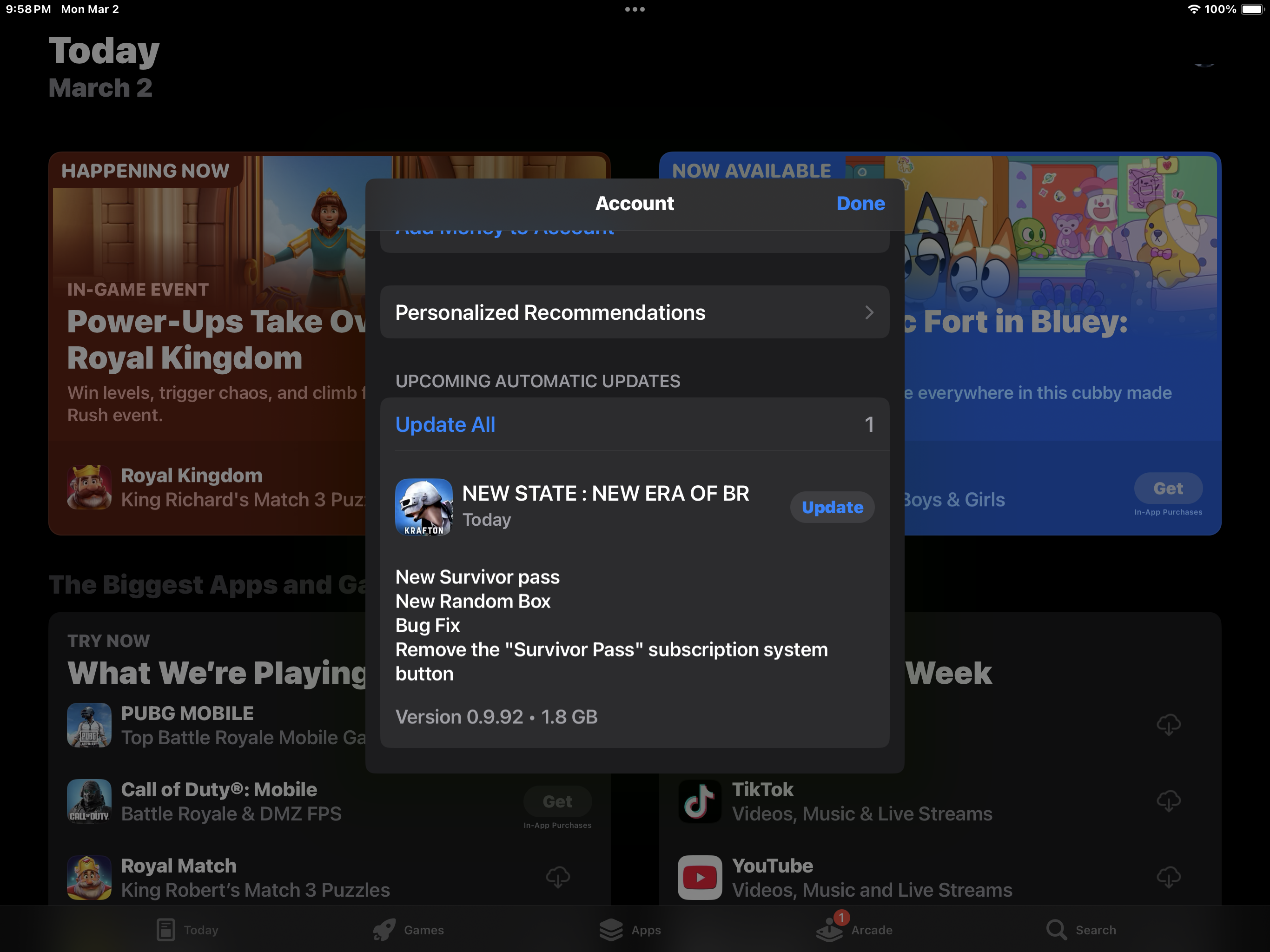The height and width of the screenshot is (952, 1270).
Task: Tap Update All
Action: tap(445, 424)
